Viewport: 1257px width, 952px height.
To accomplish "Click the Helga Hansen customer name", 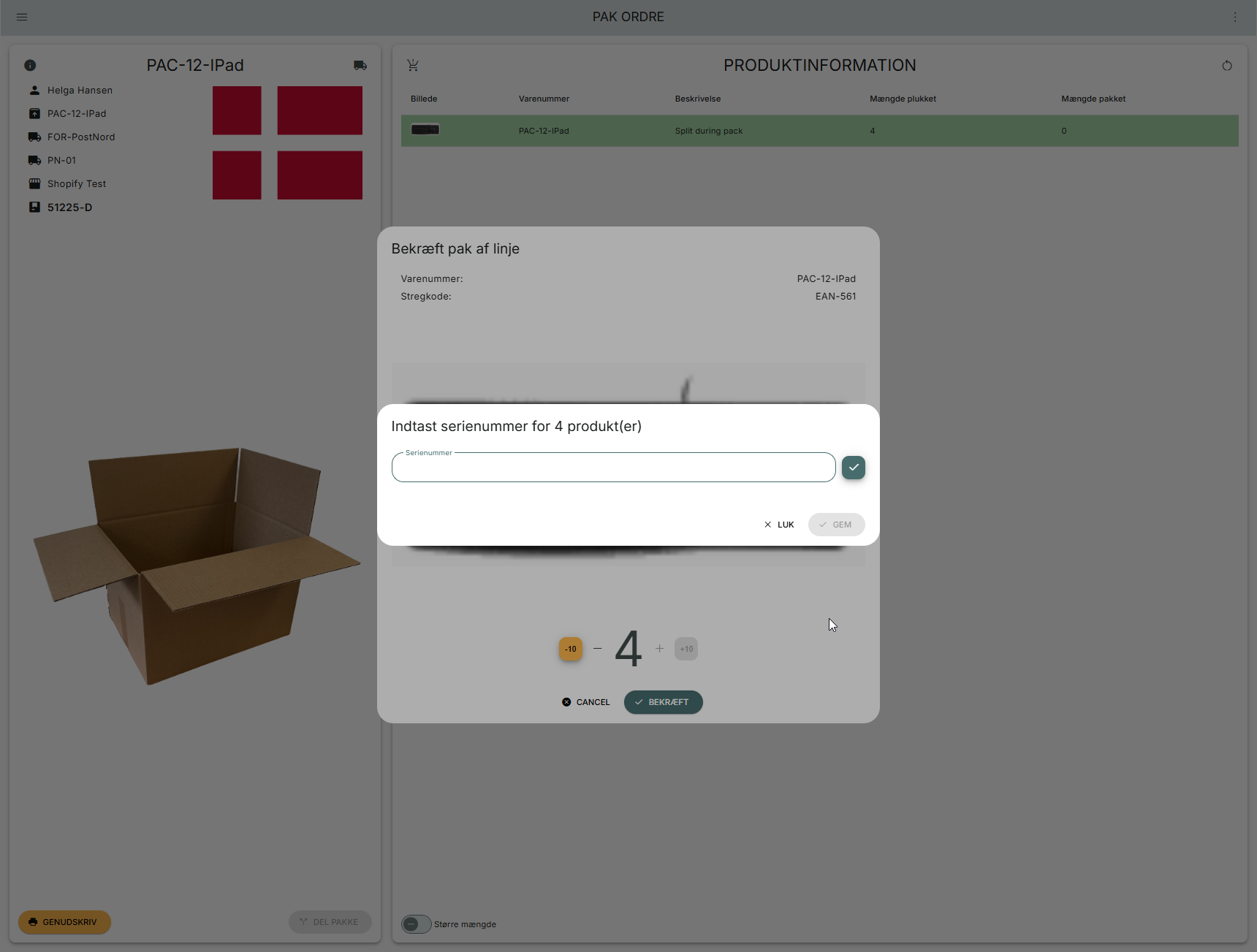I will click(80, 91).
